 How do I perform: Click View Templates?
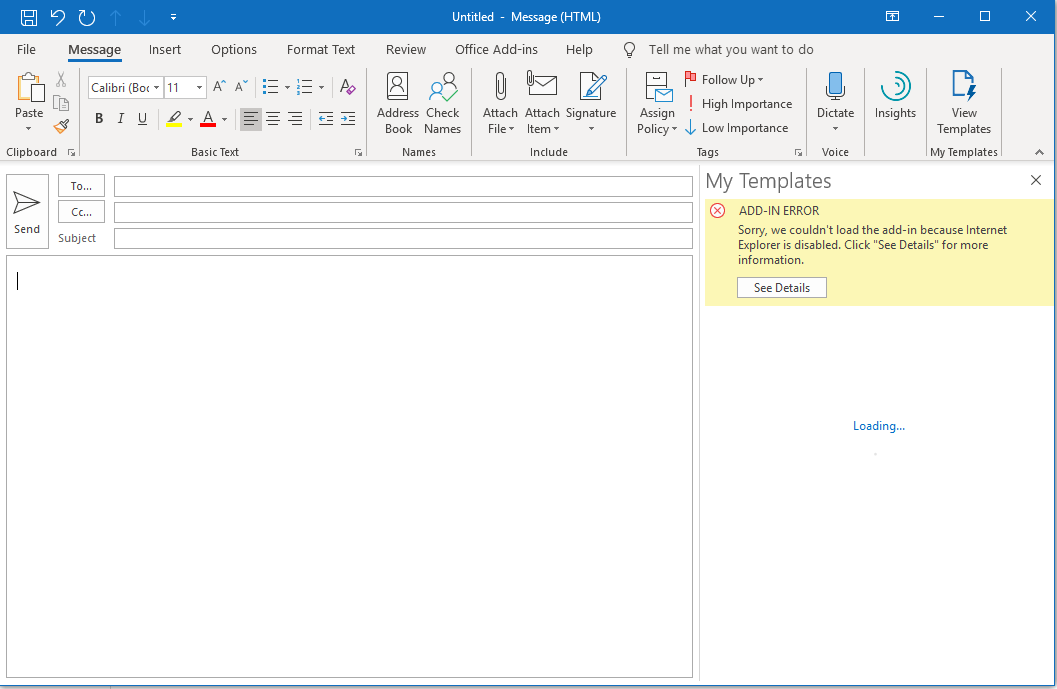pyautogui.click(x=964, y=103)
